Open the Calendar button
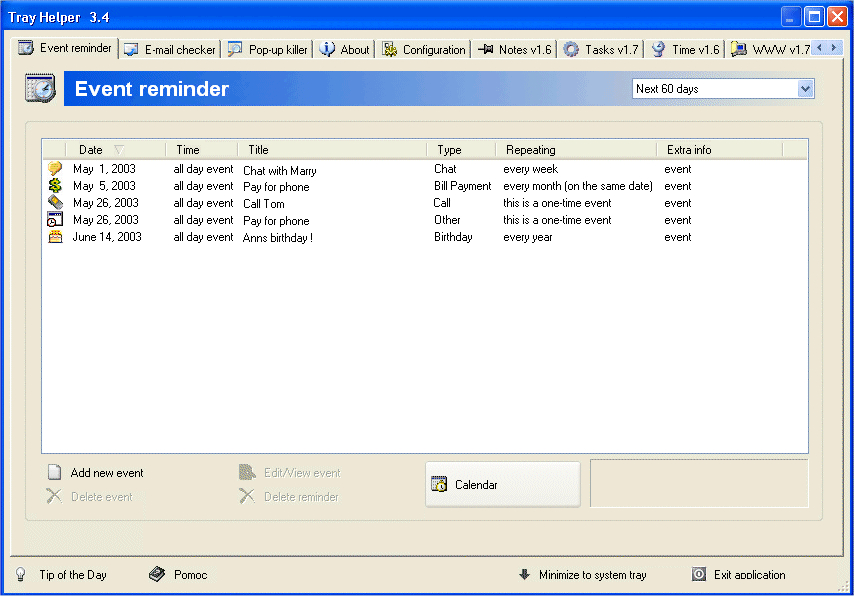 tap(503, 484)
